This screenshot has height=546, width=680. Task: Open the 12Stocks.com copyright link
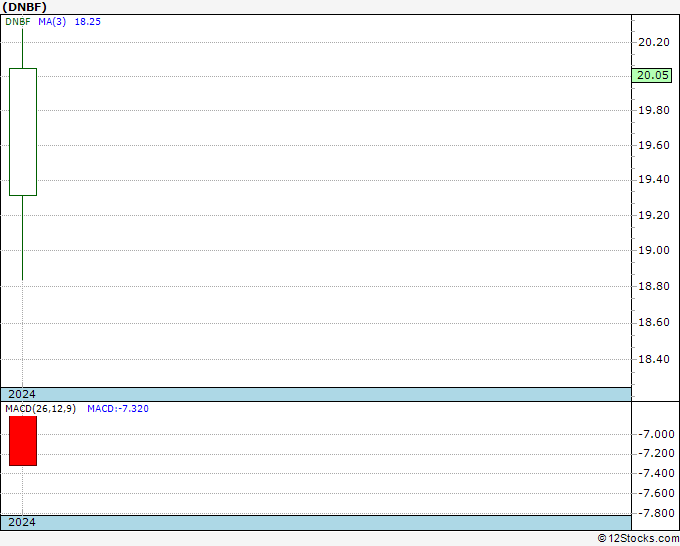pos(638,539)
